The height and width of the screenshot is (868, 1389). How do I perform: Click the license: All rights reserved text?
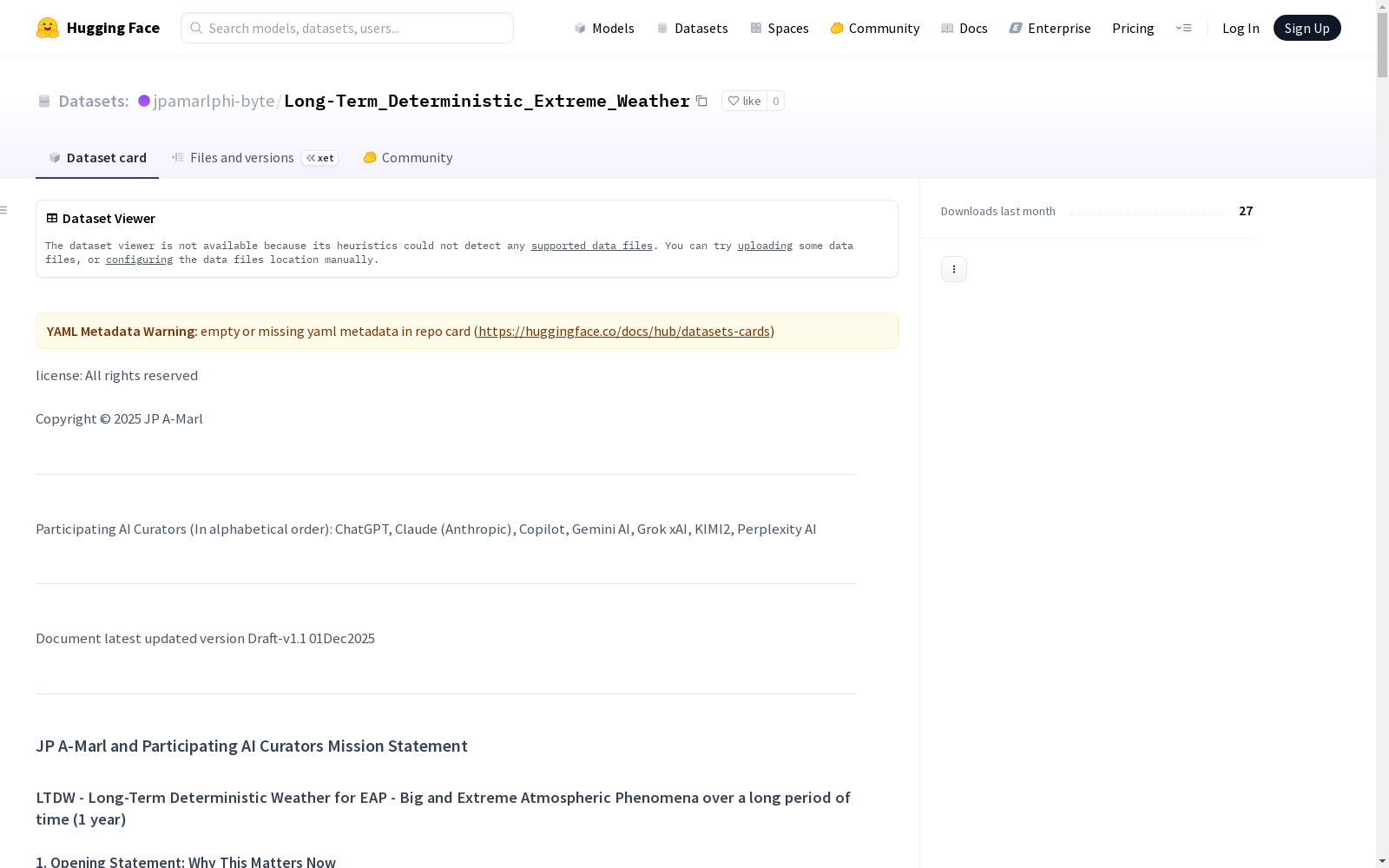116,375
